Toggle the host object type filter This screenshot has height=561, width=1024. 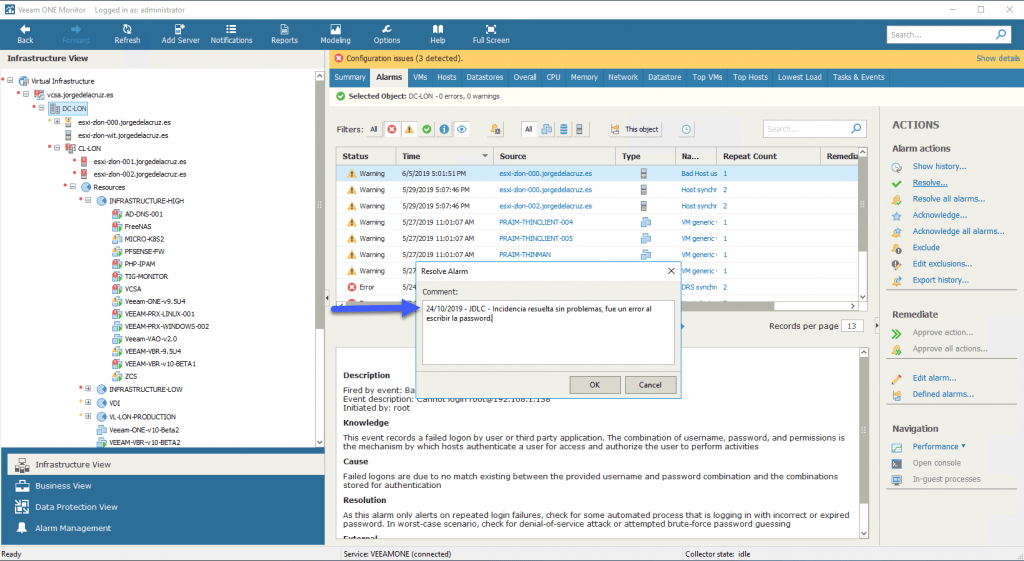579,129
